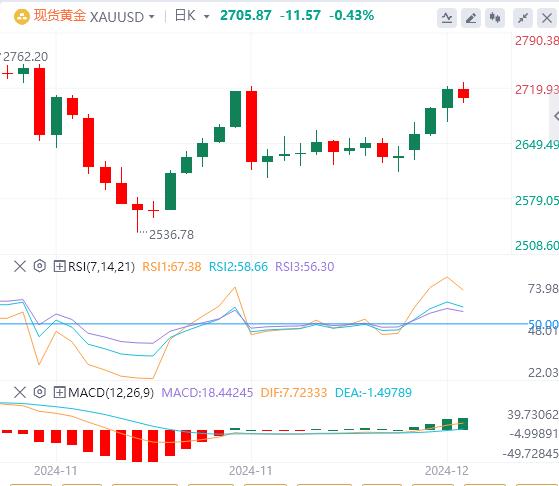The height and width of the screenshot is (486, 559).
Task: Click the RSI(7,14,21) indicator label
Action: 101,266
